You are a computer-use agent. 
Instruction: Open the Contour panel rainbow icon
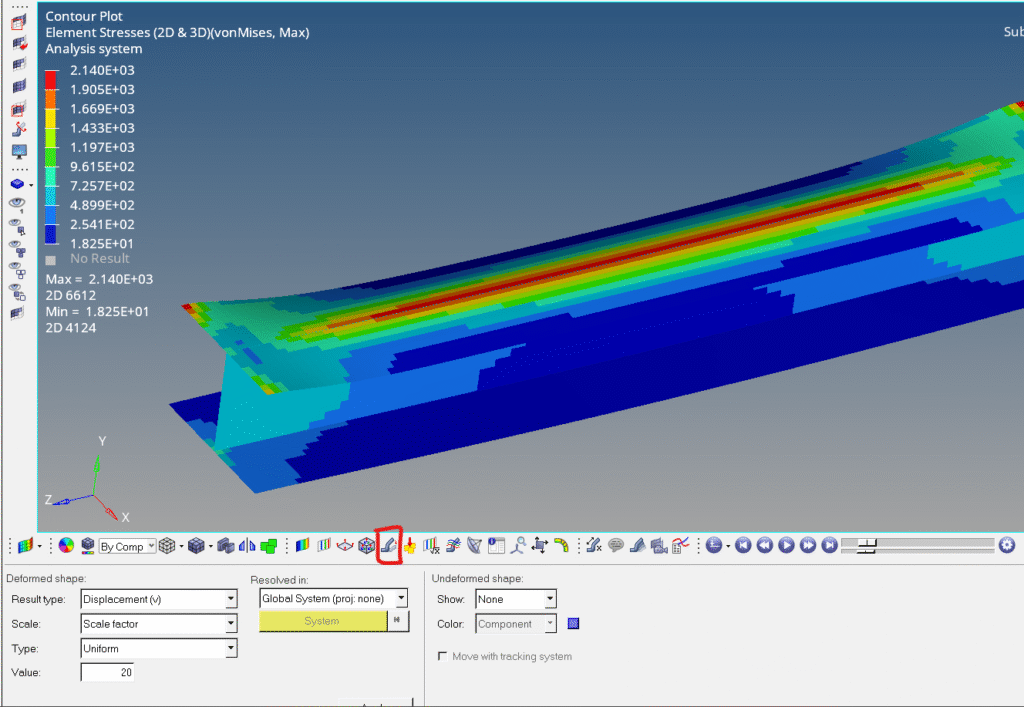302,546
